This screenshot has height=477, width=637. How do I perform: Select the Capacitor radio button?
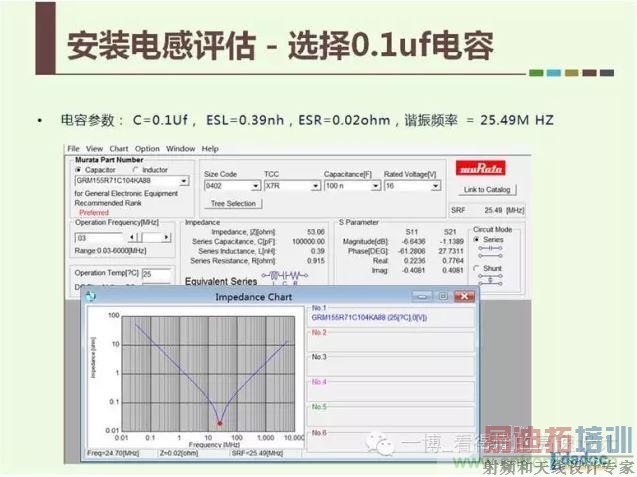(78, 170)
